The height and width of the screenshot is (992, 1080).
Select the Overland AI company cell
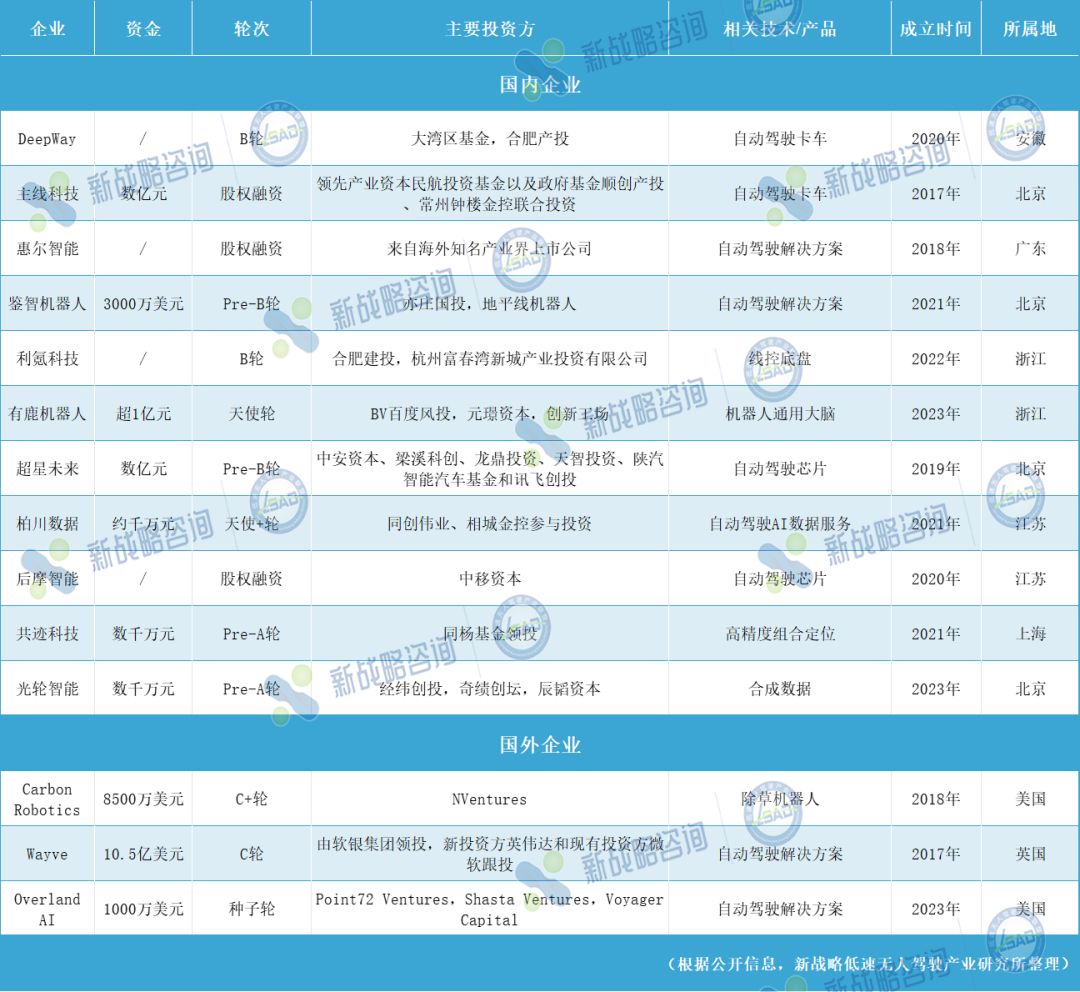coord(48,909)
